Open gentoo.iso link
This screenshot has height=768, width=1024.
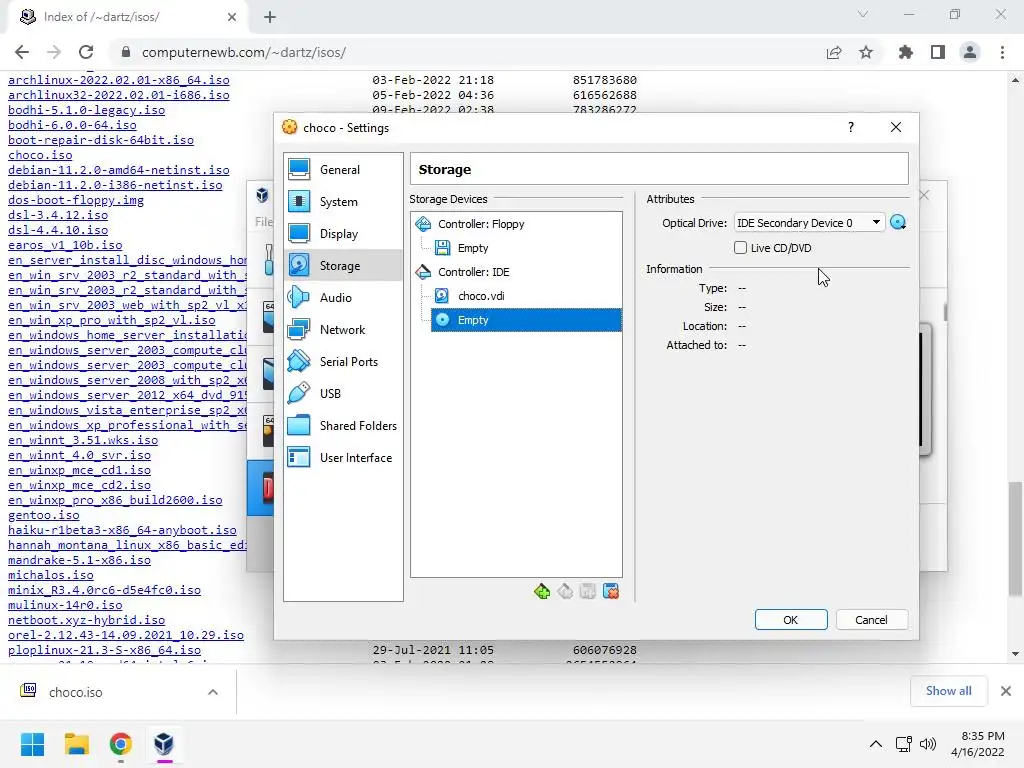pos(44,515)
